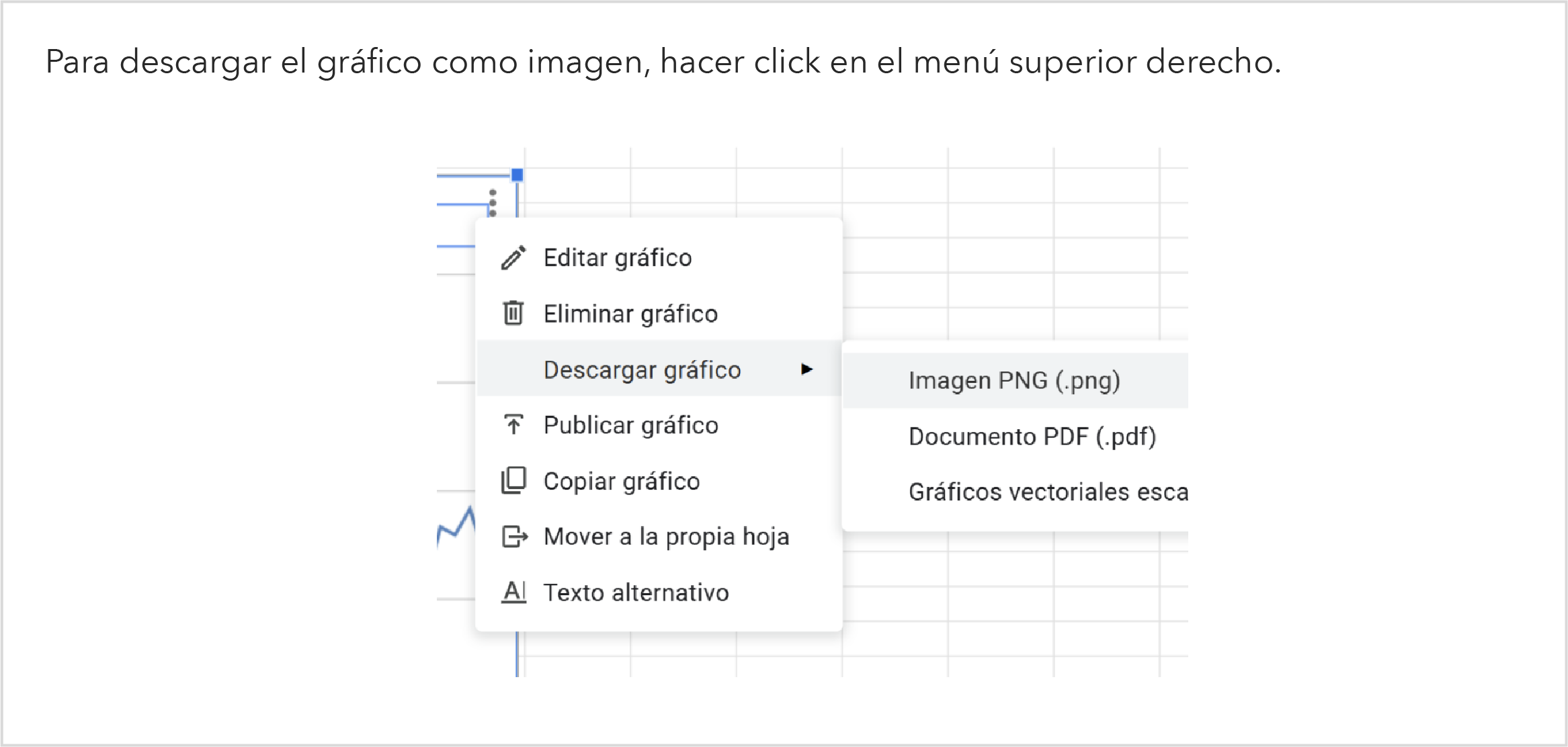The height and width of the screenshot is (747, 1568).
Task: Select Imagen PNG (.png) download option
Action: coord(1014,381)
